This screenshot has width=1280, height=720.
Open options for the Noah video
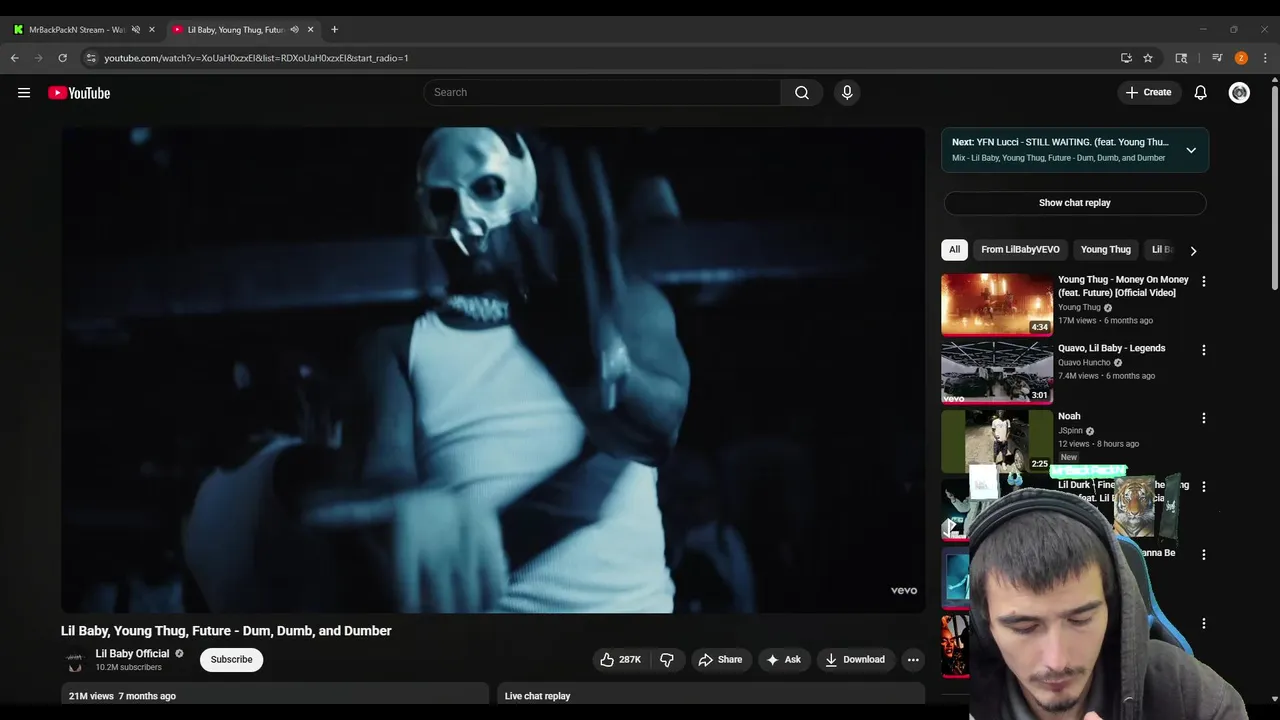[1204, 418]
